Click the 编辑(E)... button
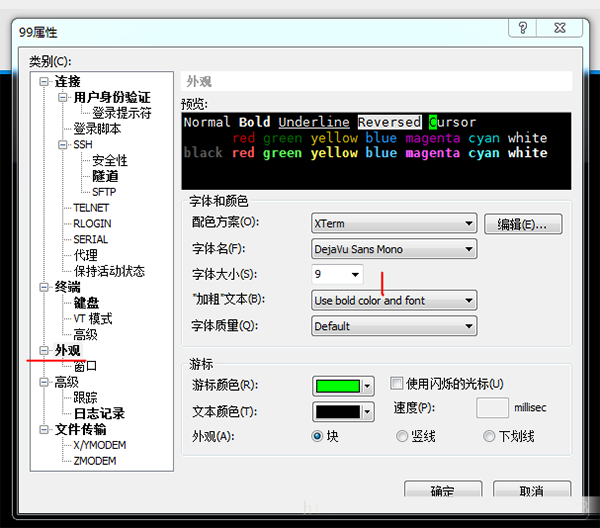The image size is (600, 528). click(522, 224)
